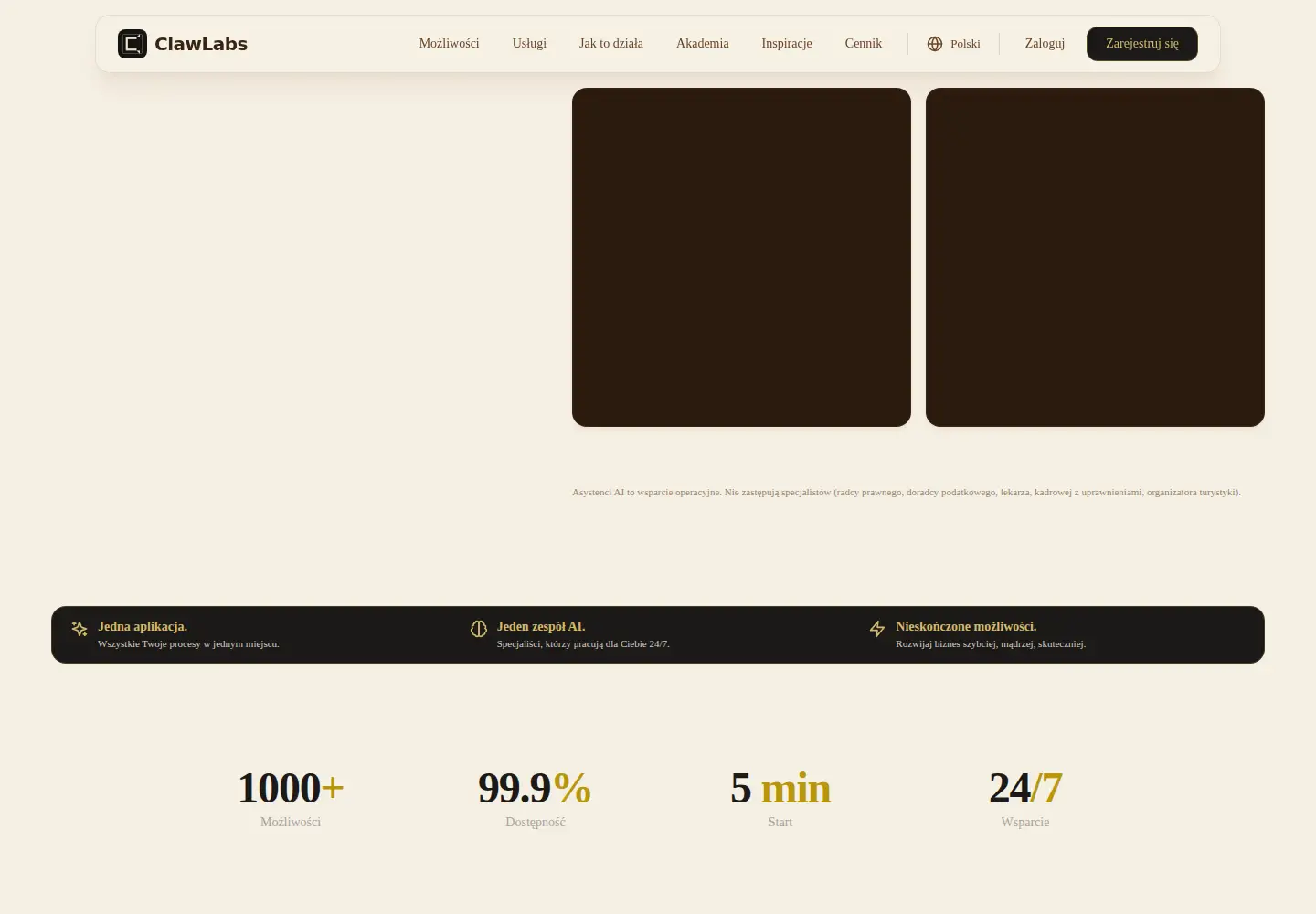Open the Polski language selector
The width and height of the screenshot is (1316, 914).
(x=954, y=44)
